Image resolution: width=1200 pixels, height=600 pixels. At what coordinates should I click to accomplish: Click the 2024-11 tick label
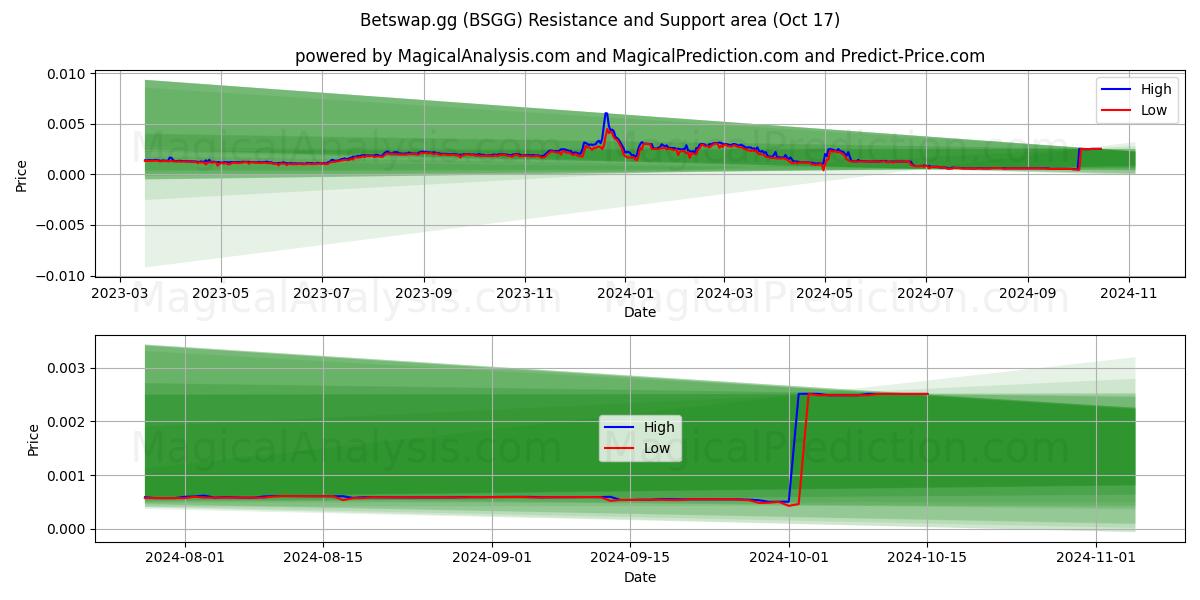click(x=1130, y=294)
